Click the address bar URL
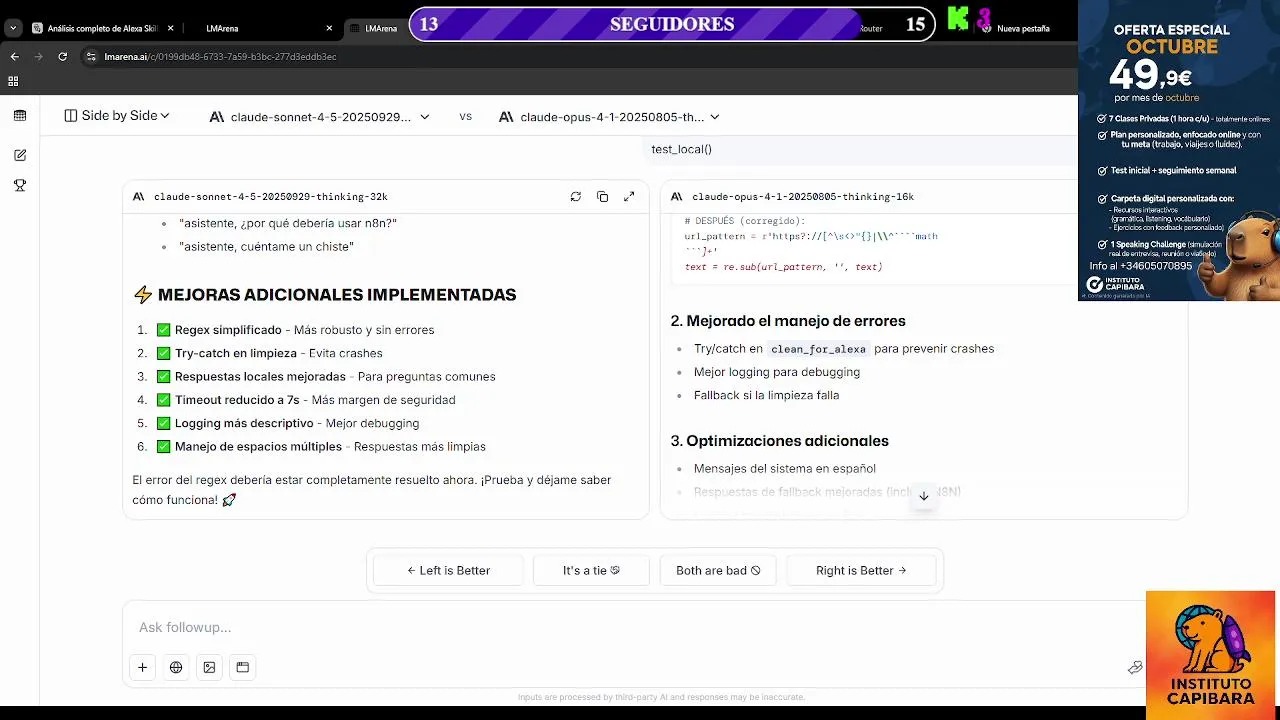 coord(220,57)
